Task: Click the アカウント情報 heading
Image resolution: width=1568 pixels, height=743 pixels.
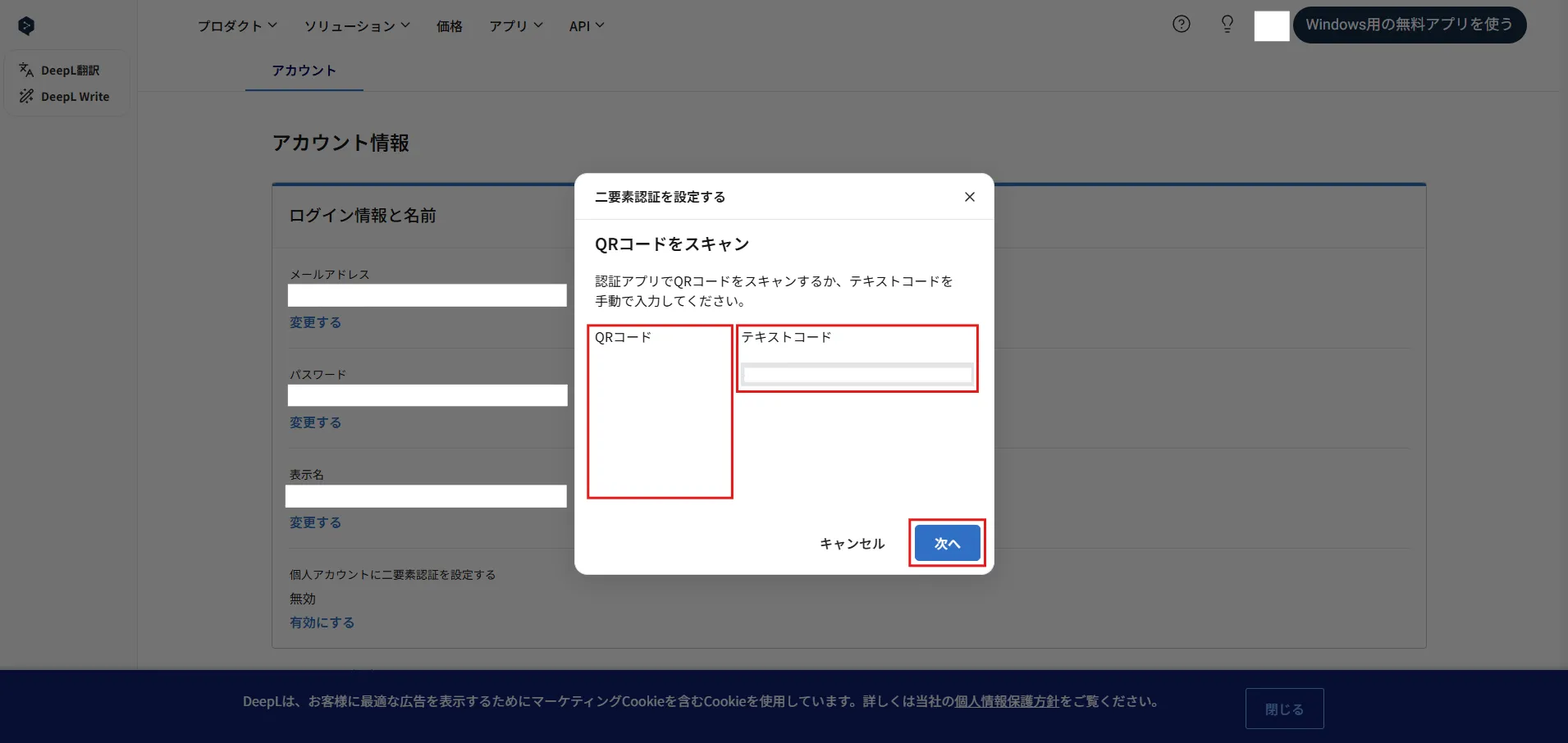Action: pos(341,143)
